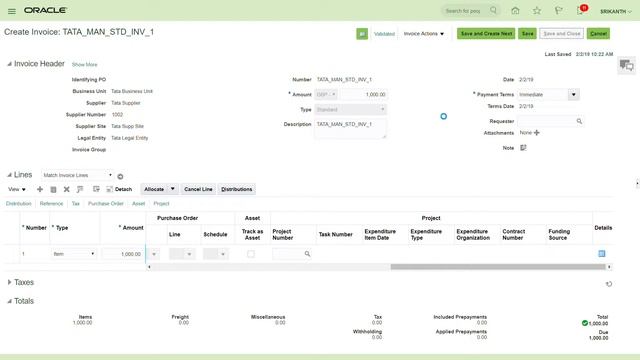Click the Allocate button
Image resolution: width=640 pixels, height=360 pixels.
click(x=154, y=189)
